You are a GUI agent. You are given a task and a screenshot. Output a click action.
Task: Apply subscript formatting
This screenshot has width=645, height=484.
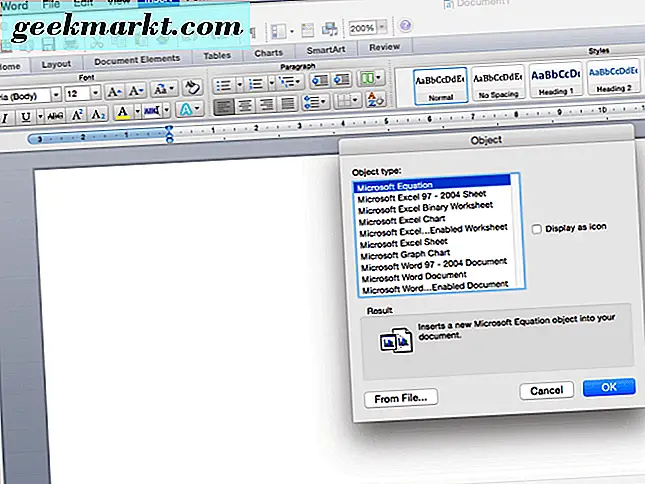coord(98,117)
